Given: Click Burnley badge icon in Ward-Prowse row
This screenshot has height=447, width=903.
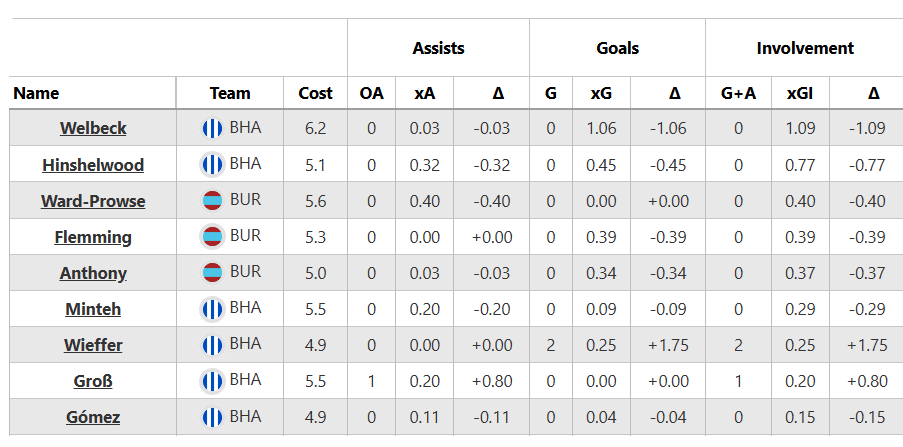Looking at the screenshot, I should 212,200.
